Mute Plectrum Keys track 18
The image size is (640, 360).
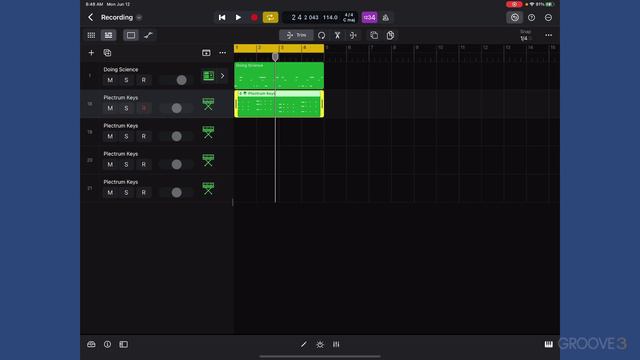pyautogui.click(x=110, y=108)
